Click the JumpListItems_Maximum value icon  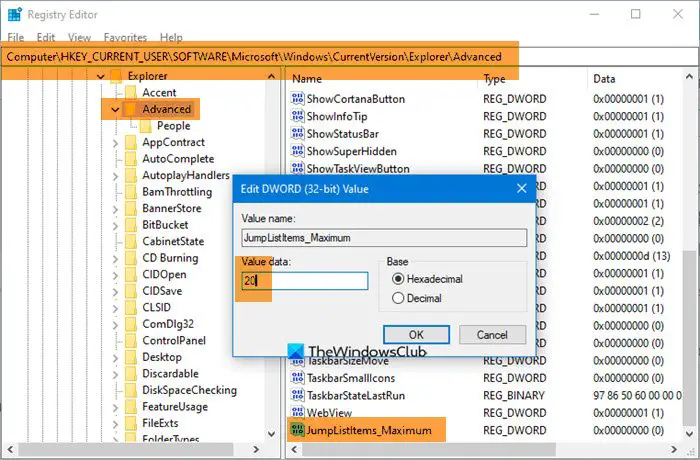[297, 430]
